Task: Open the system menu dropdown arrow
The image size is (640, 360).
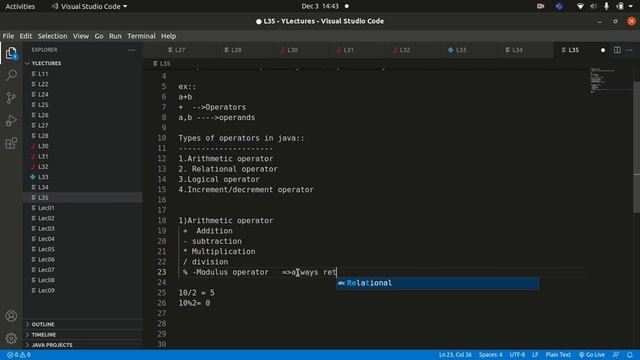Action: click(631, 6)
